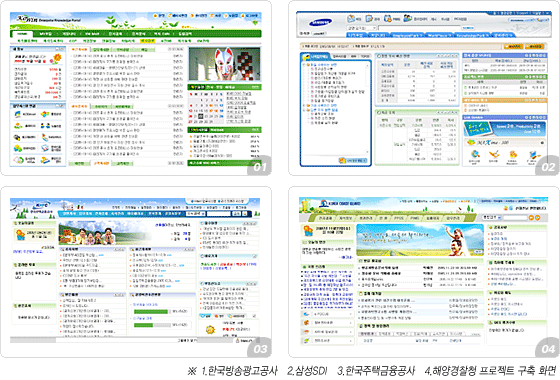Click the two-people icon in Samsung toolbar
Viewport: 560px width, 380px height.
[x=408, y=18]
